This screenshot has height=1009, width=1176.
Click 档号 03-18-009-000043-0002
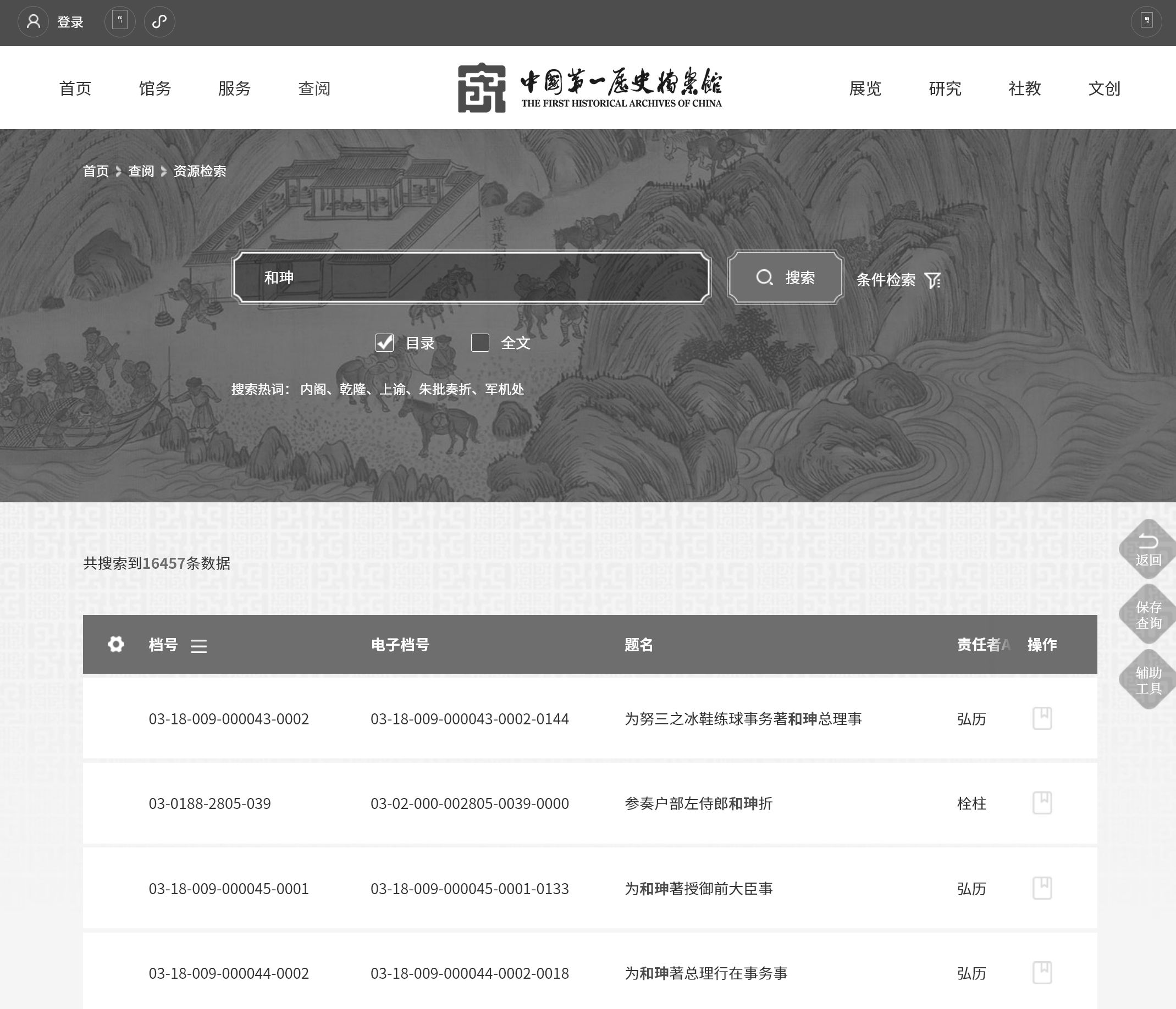[229, 719]
